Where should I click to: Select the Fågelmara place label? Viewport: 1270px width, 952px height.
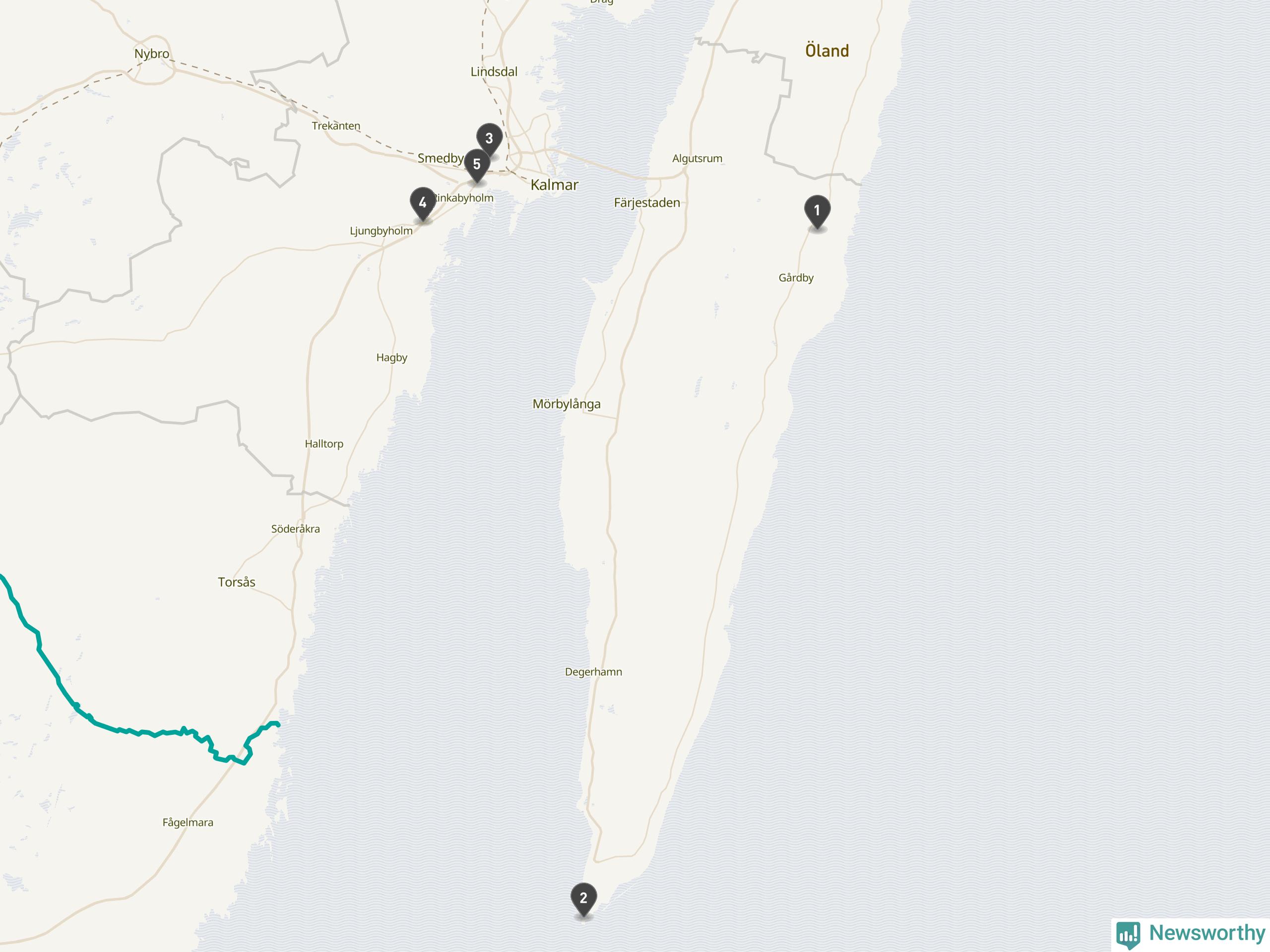[x=188, y=822]
